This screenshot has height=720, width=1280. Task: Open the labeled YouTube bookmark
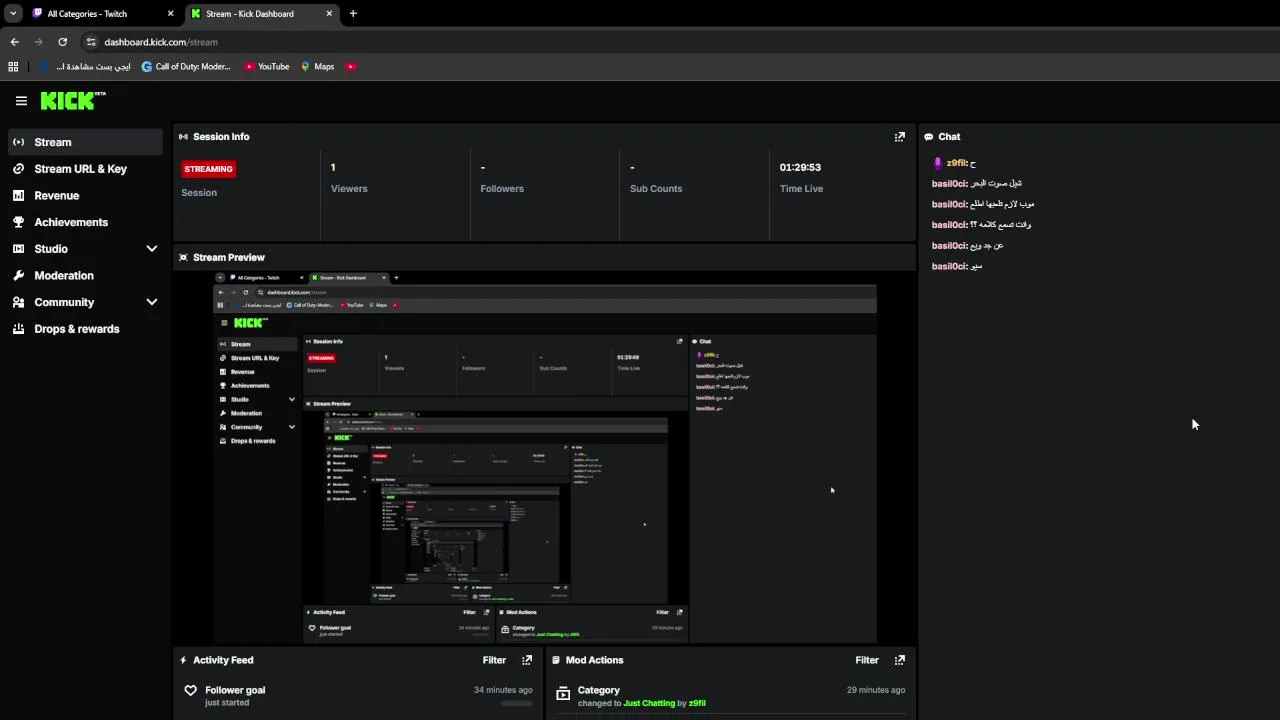pyautogui.click(x=267, y=67)
